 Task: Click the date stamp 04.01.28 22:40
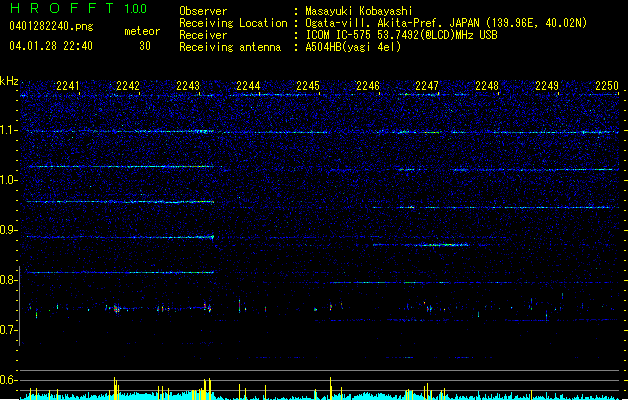tap(51, 46)
